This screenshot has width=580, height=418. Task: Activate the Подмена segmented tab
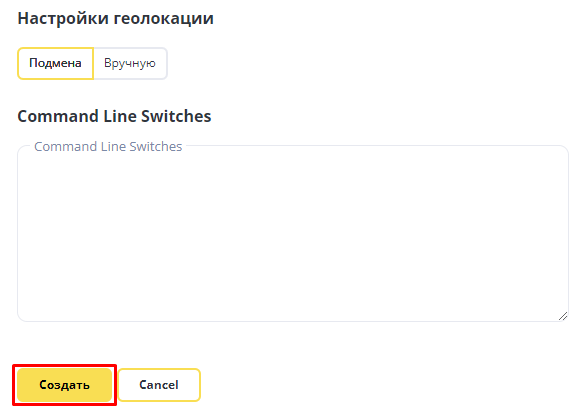coord(55,63)
